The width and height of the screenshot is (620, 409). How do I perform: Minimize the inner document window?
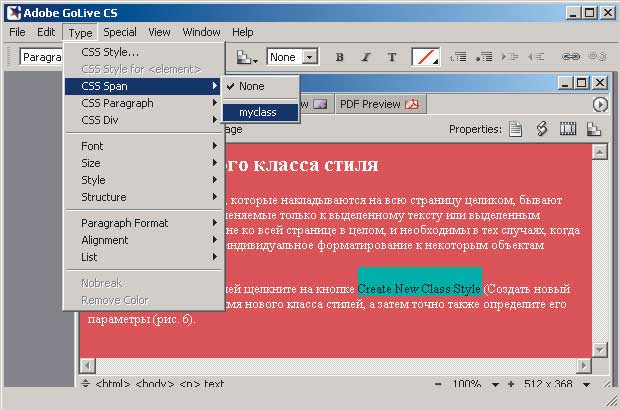pyautogui.click(x=565, y=83)
